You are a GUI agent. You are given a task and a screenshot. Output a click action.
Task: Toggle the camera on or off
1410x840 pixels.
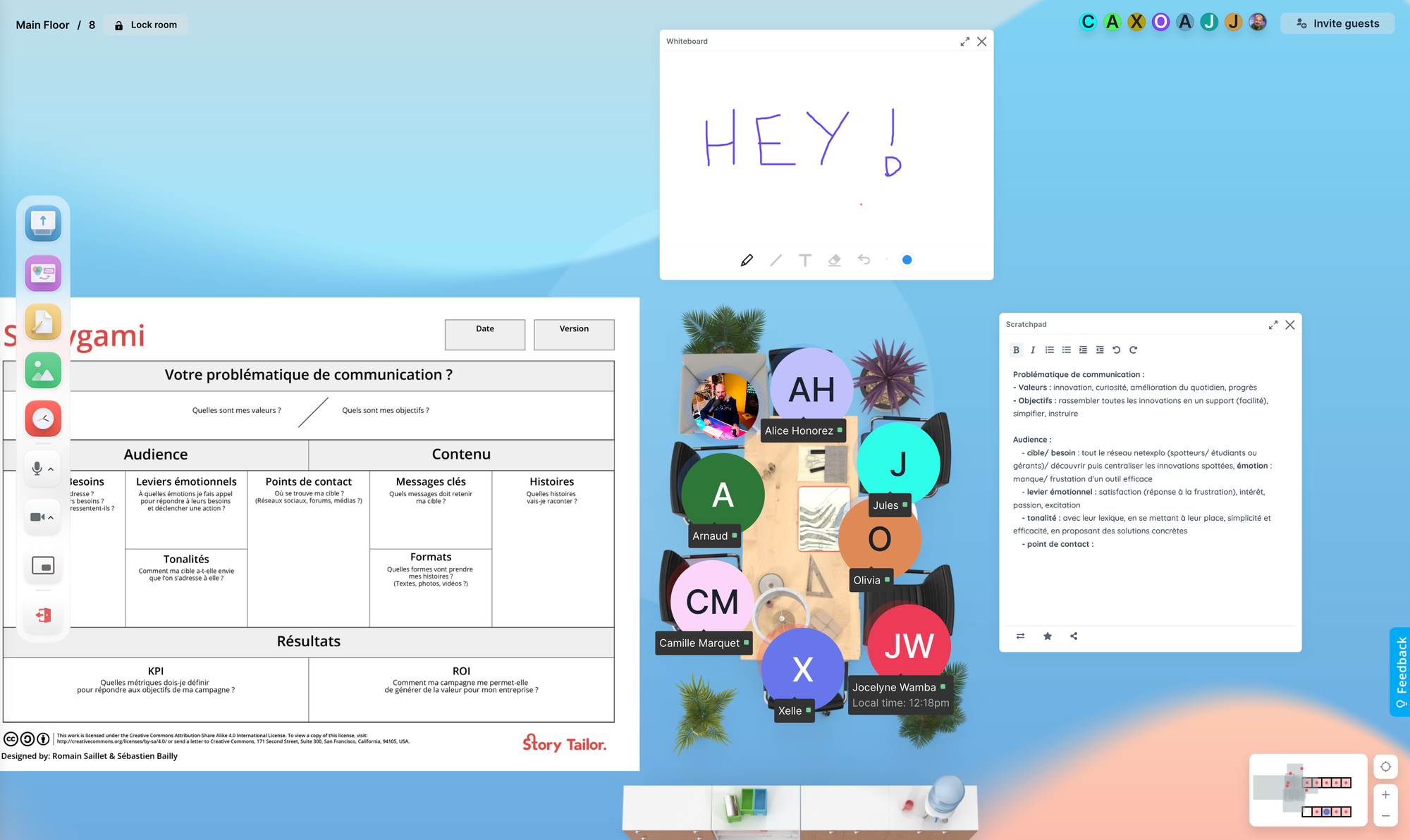37,517
